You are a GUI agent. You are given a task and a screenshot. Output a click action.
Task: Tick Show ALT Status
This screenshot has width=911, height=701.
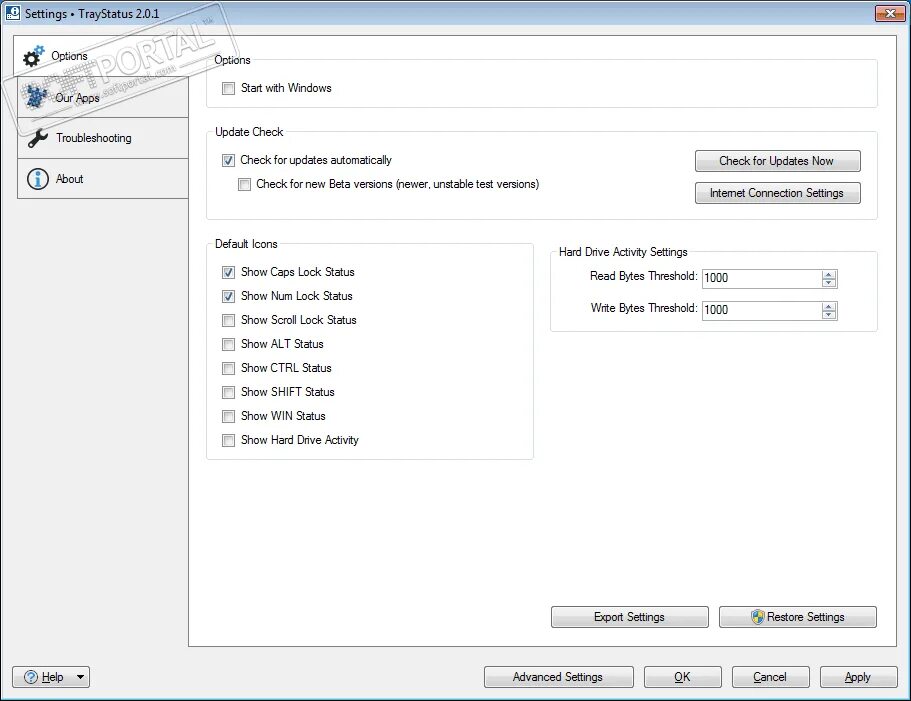coord(228,344)
